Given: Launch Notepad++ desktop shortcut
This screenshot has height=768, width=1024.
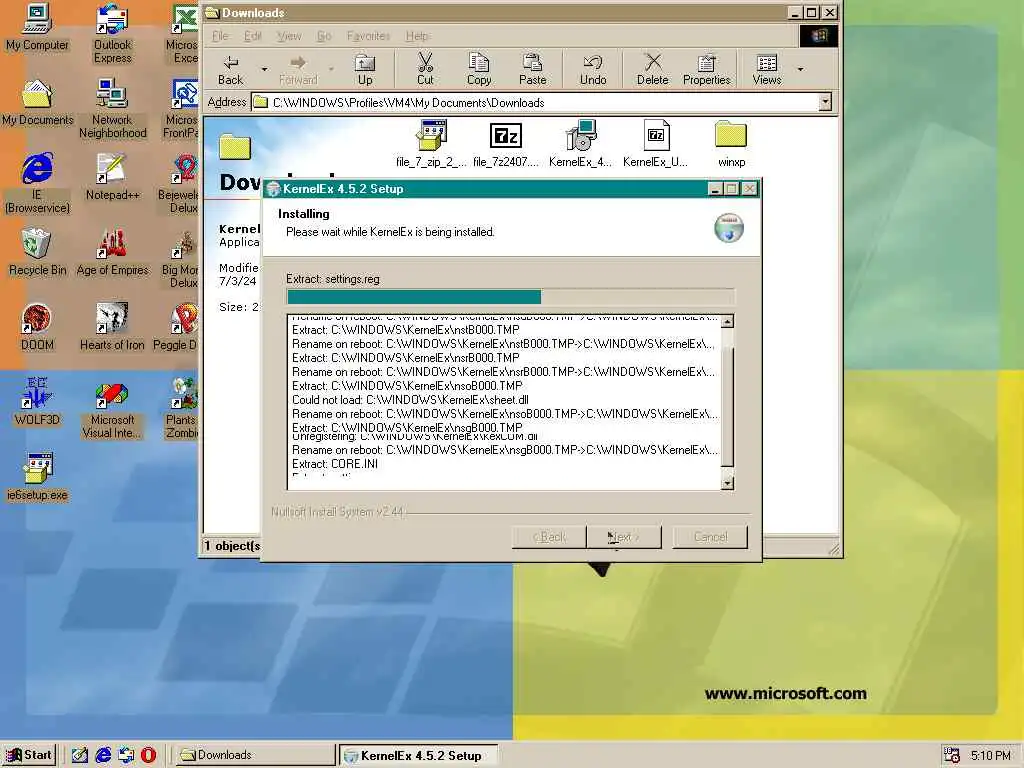Looking at the screenshot, I should coord(112,178).
